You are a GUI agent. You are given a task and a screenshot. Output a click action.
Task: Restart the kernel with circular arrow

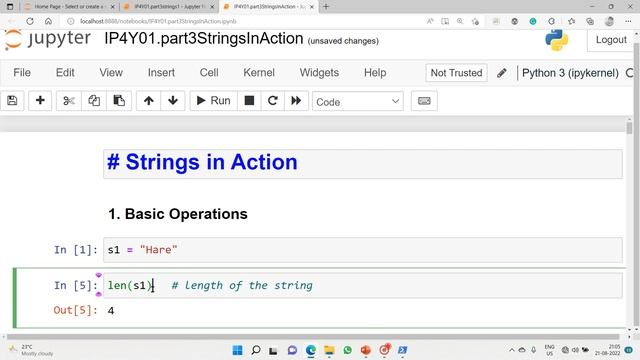pyautogui.click(x=272, y=100)
